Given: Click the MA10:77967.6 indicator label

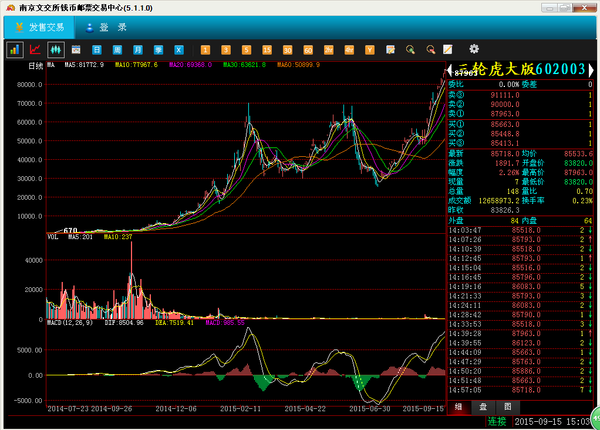Looking at the screenshot, I should click(137, 65).
